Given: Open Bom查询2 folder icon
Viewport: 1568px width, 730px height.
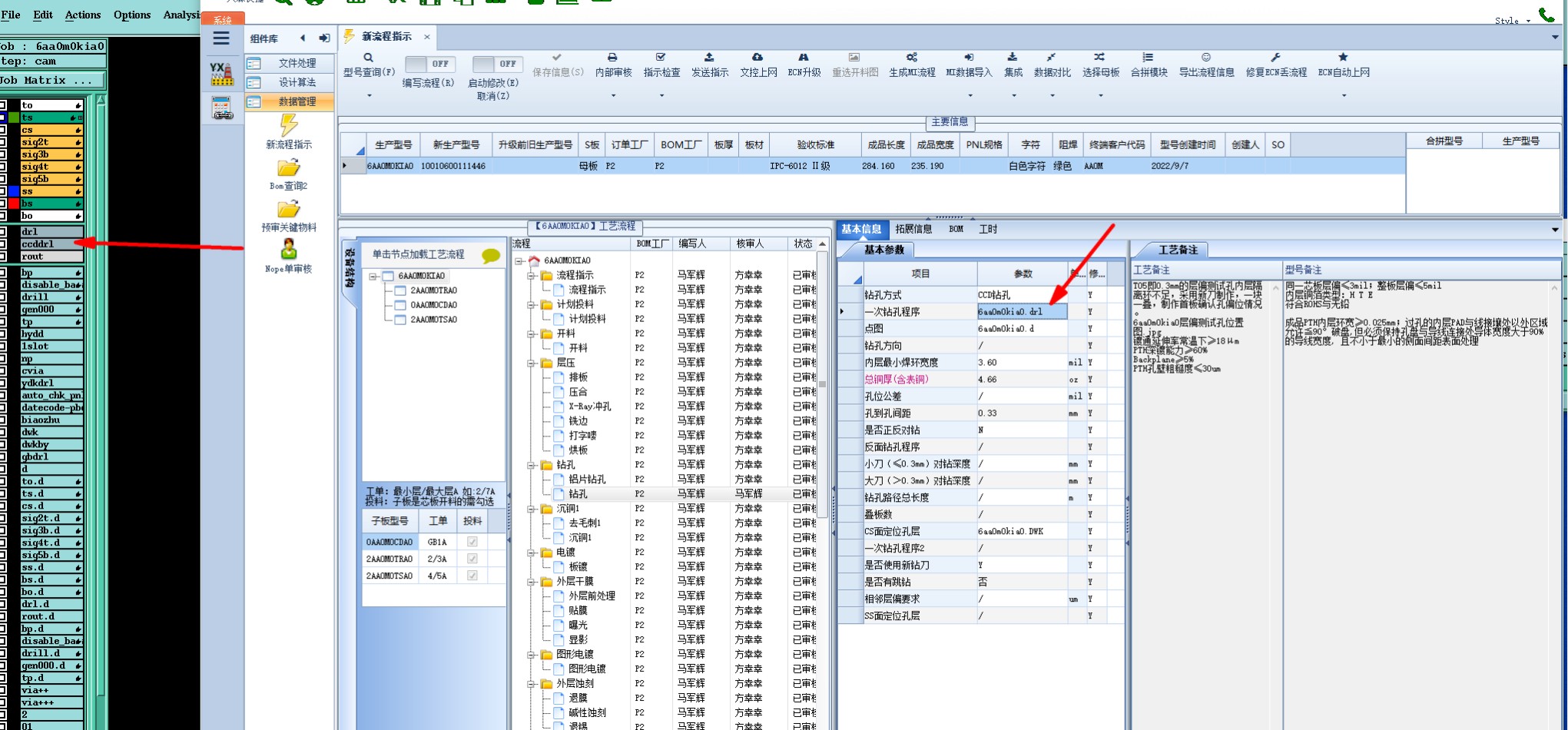Looking at the screenshot, I should 289,168.
